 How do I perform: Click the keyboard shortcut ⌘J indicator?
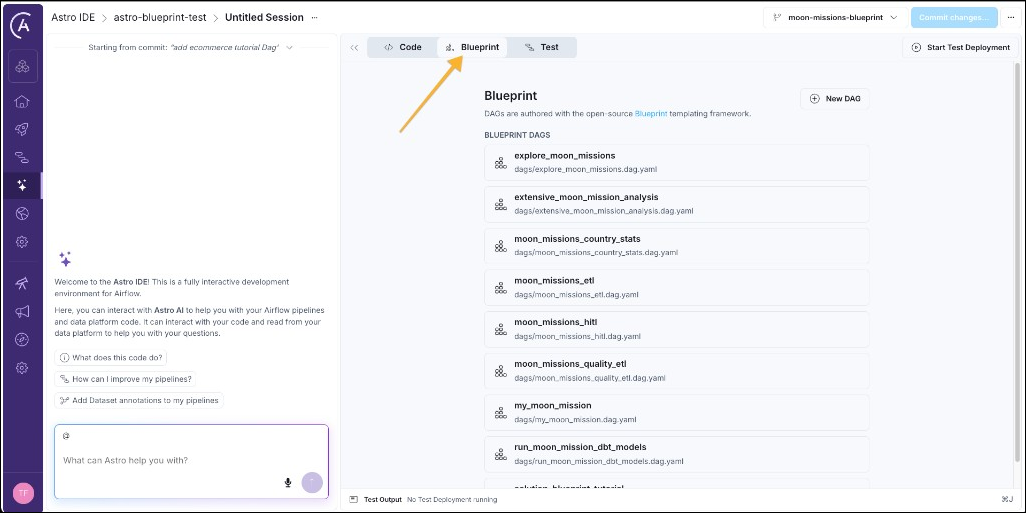1007,499
